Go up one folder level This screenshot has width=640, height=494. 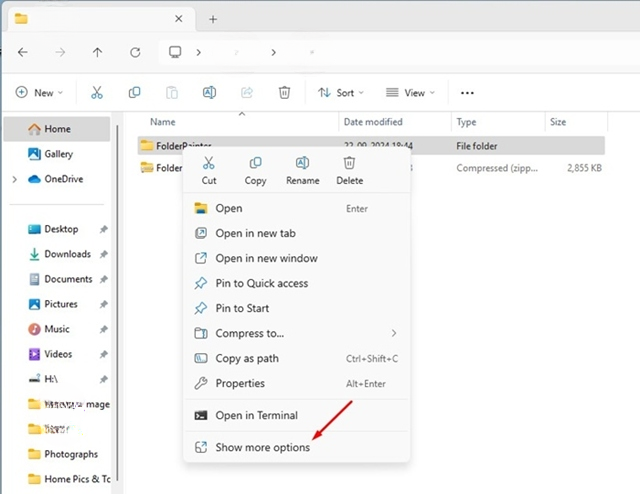pos(97,52)
